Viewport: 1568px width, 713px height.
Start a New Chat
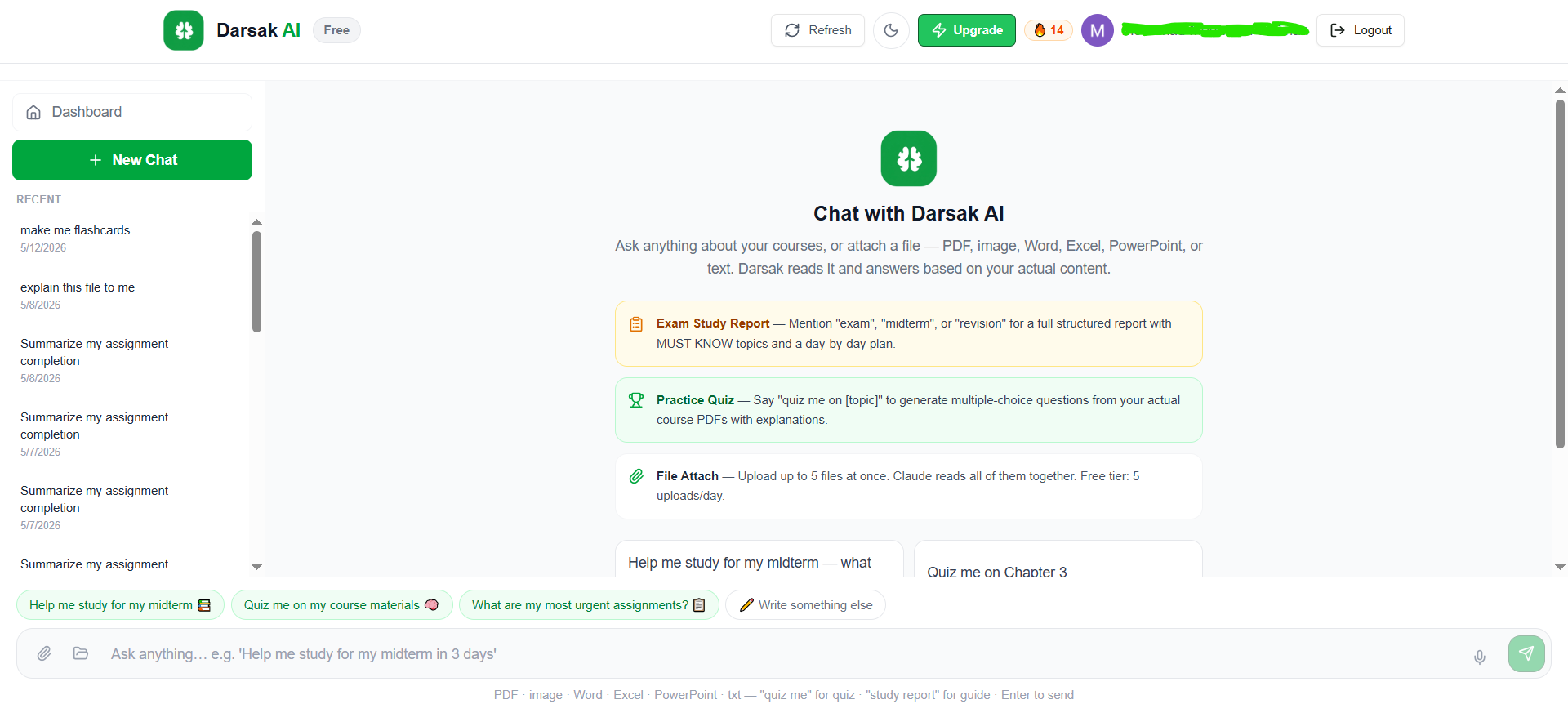point(132,160)
